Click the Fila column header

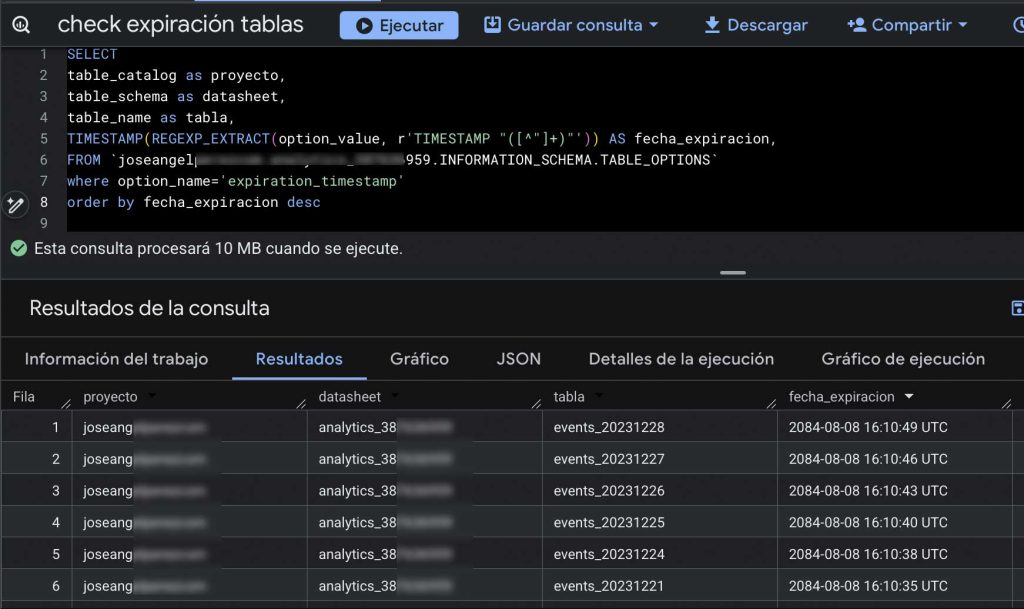pyautogui.click(x=24, y=397)
